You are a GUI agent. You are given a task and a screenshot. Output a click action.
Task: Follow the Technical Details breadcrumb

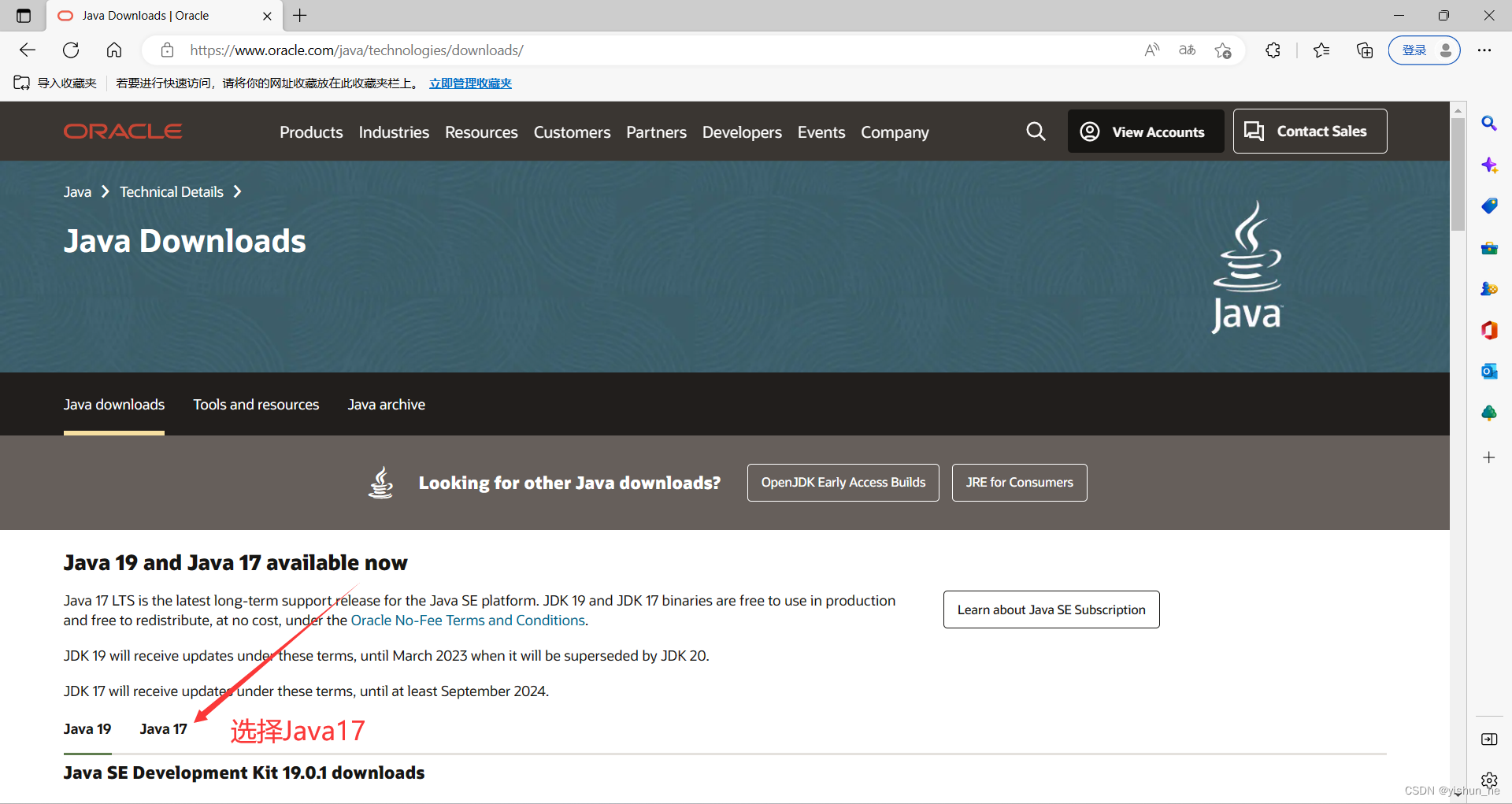click(172, 192)
